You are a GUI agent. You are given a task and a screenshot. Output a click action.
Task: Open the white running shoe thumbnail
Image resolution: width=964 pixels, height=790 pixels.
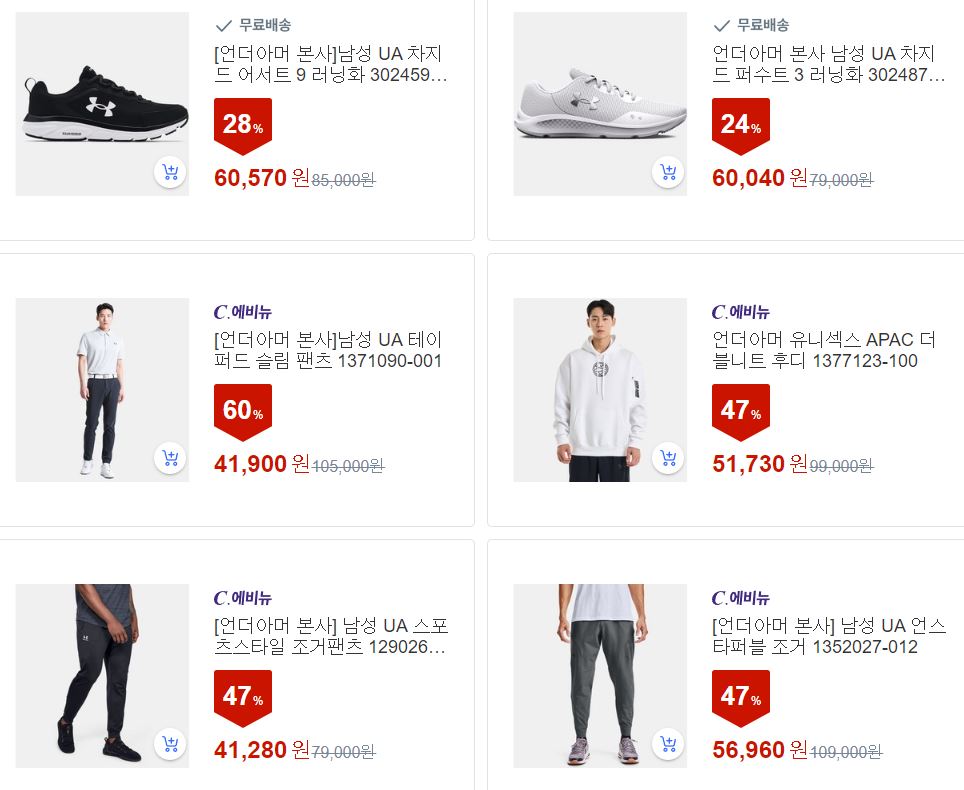[600, 104]
